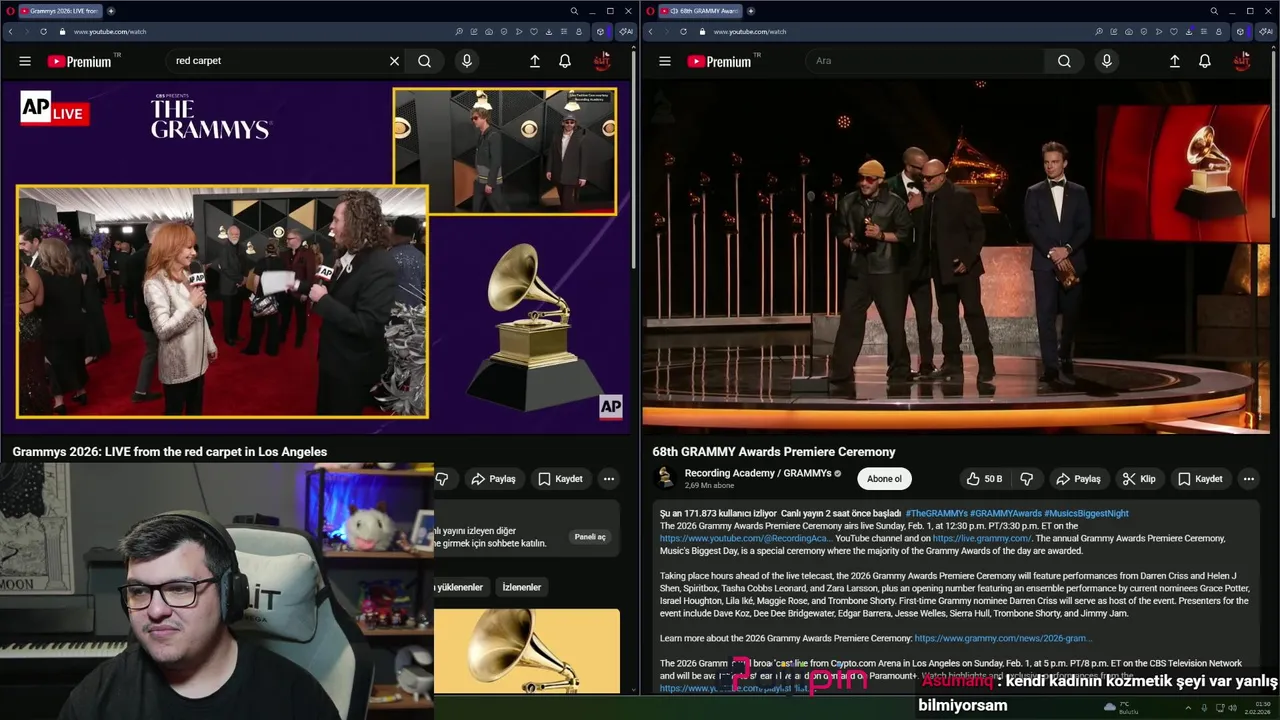Open new tab in right Opera window
This screenshot has height=720, width=1280.
(750, 11)
